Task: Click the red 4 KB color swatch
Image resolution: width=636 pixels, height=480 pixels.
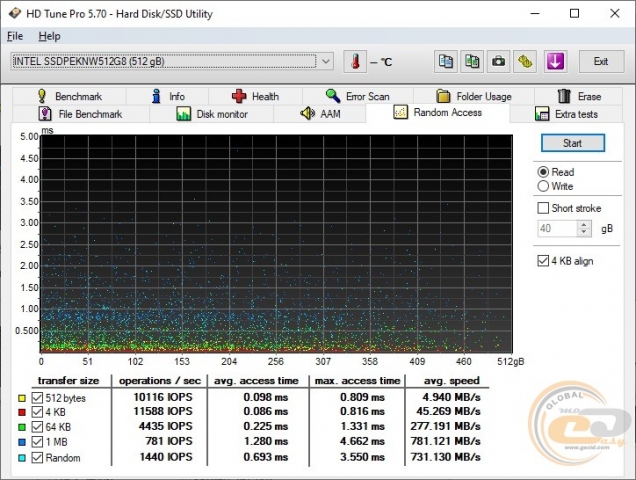Action: [x=22, y=413]
